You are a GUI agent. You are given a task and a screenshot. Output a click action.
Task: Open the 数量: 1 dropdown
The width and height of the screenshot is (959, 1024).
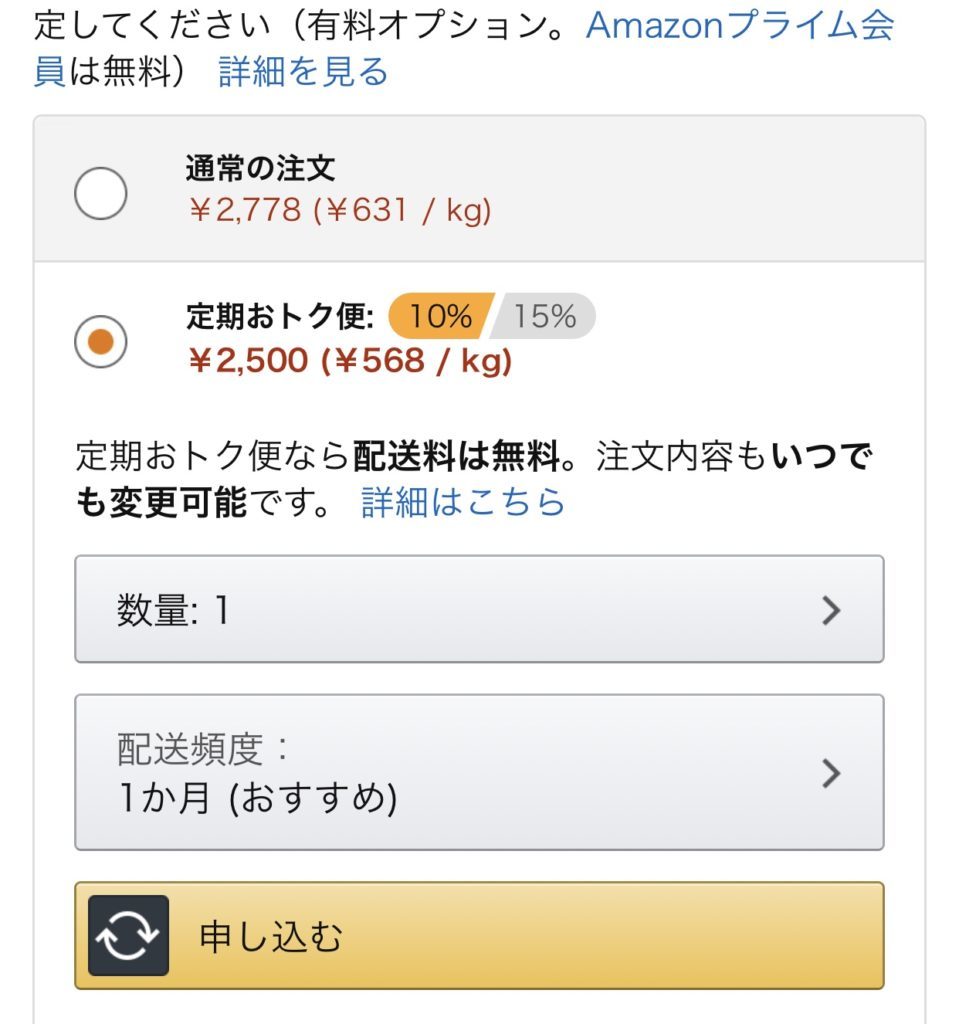[x=480, y=609]
